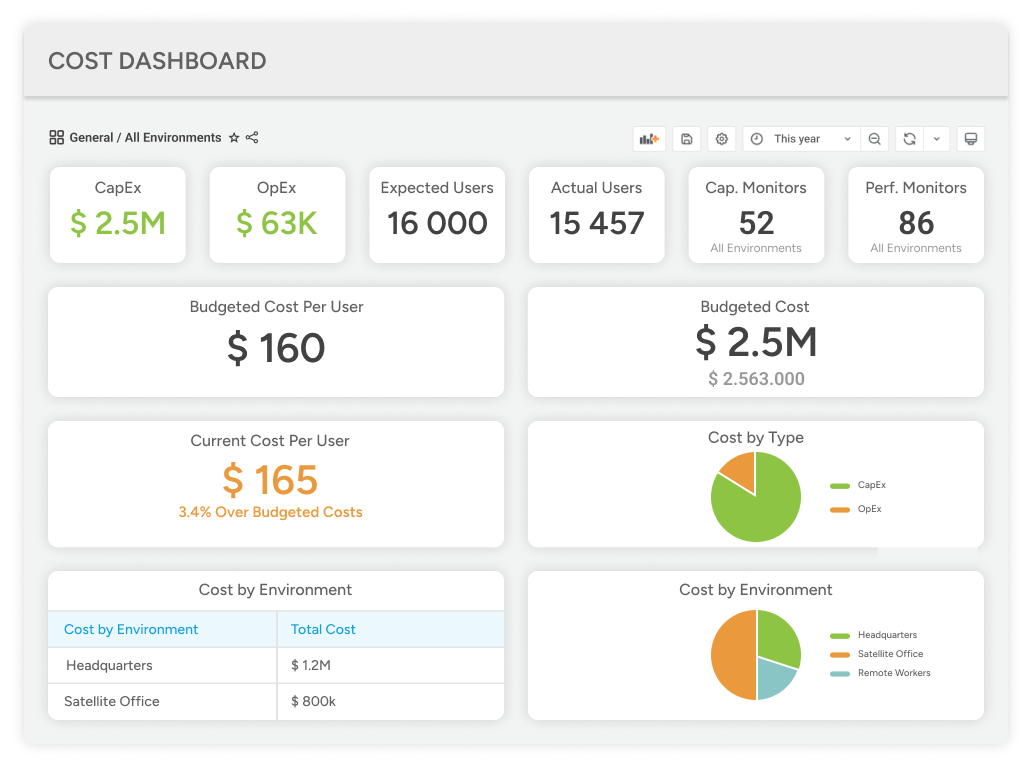Viewport: 1024px width, 768px height.
Task: Click the Cost by Type panel title
Action: click(x=756, y=438)
